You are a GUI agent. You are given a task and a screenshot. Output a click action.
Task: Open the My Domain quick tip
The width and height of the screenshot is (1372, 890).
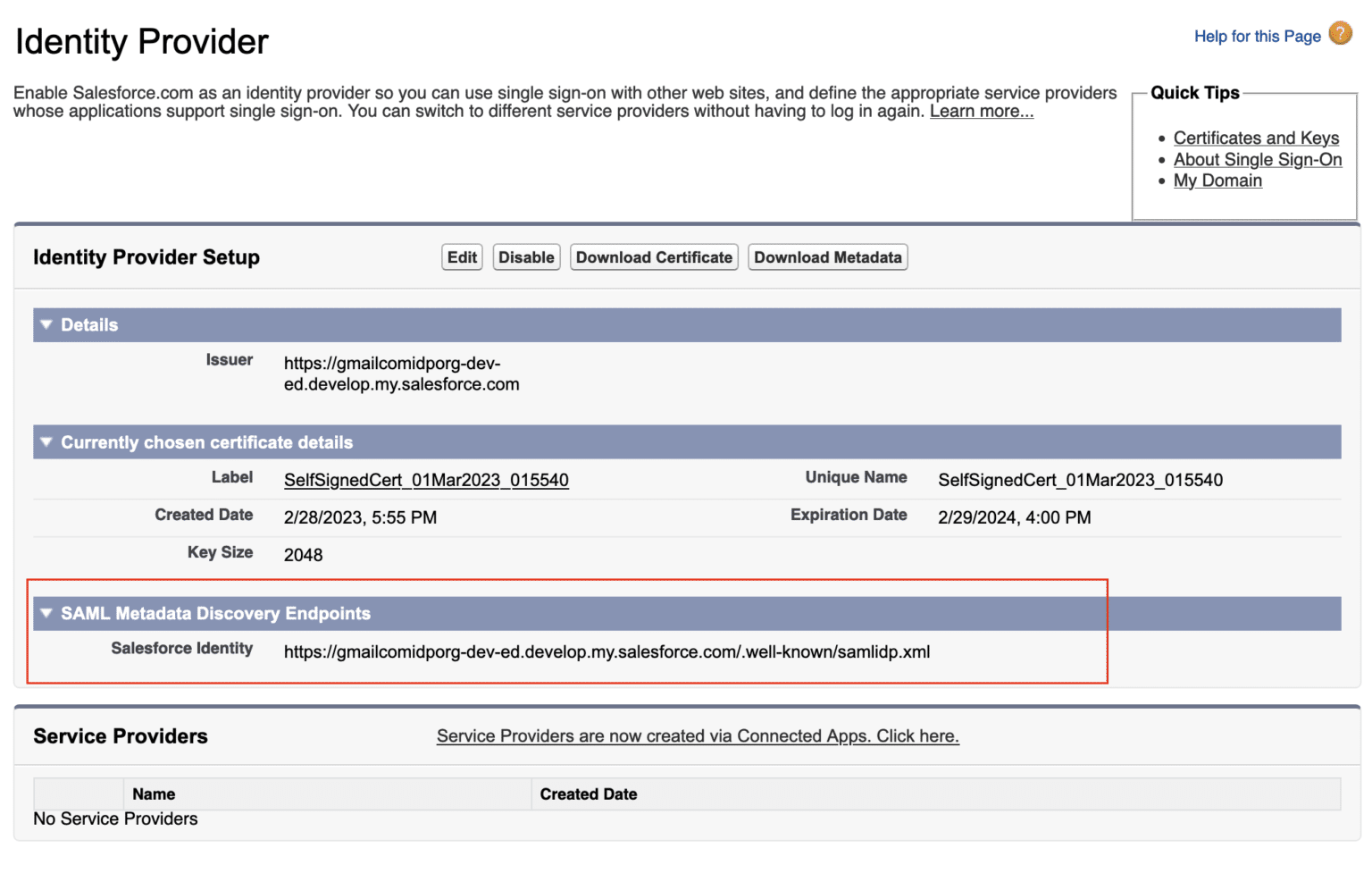point(1217,180)
